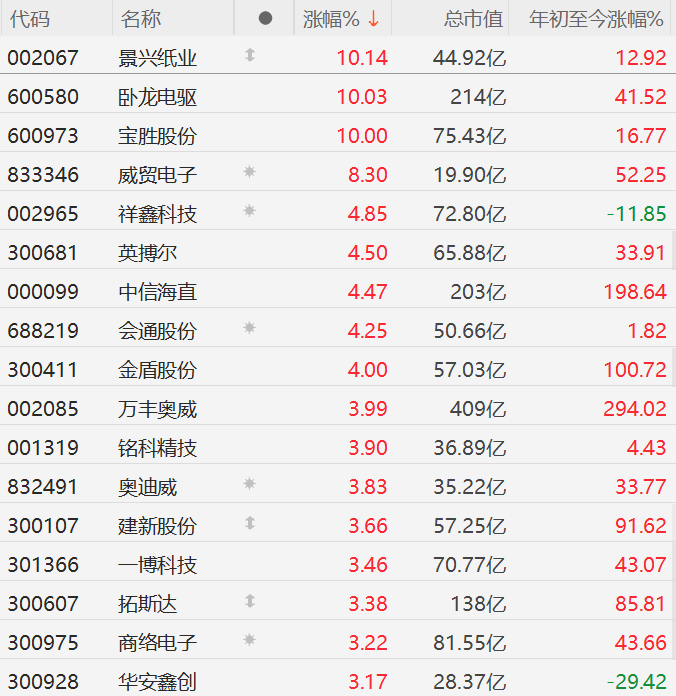Click 金盾股份 year-to-date value 100.72
Image resolution: width=676 pixels, height=696 pixels.
click(635, 370)
